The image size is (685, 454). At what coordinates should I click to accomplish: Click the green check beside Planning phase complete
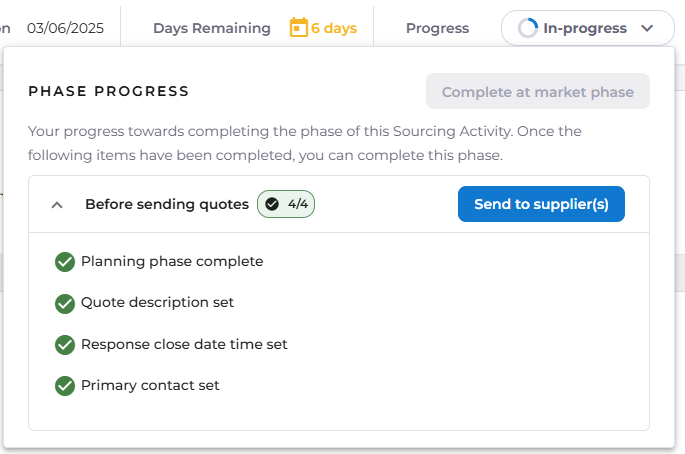[65, 262]
